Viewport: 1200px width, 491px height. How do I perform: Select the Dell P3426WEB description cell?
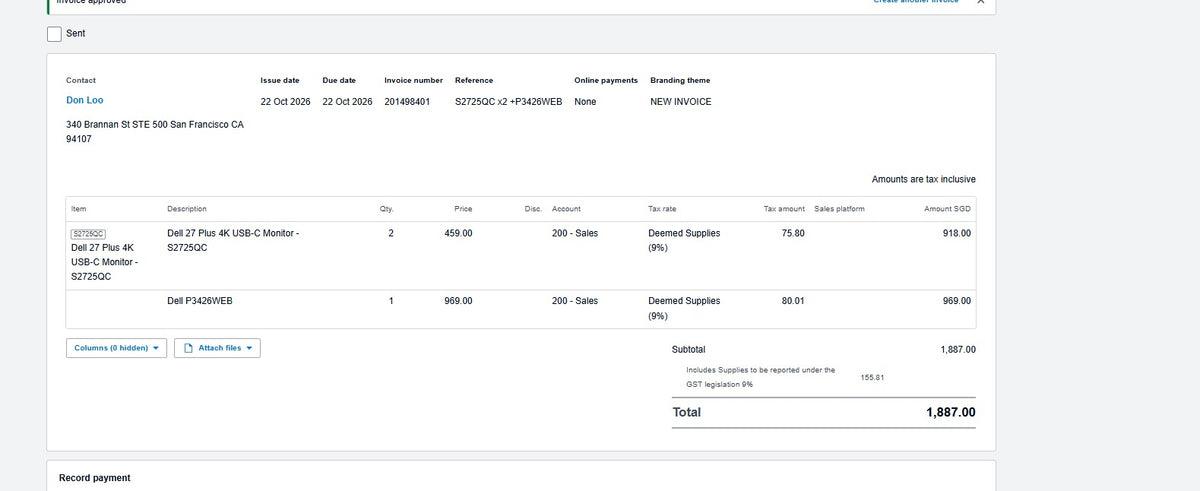200,300
